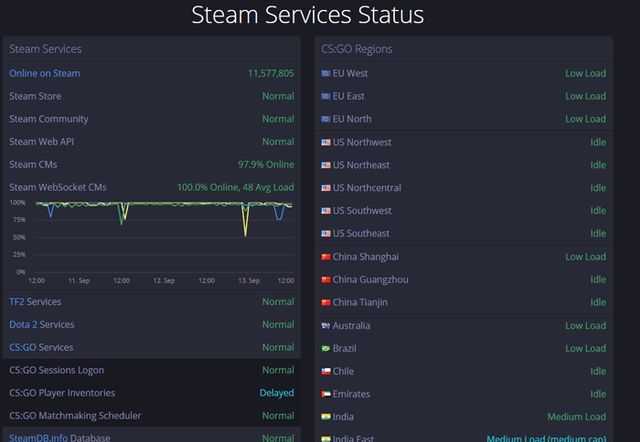640x442 pixels.
Task: Click the China Shanghai flag icon
Action: (325, 257)
